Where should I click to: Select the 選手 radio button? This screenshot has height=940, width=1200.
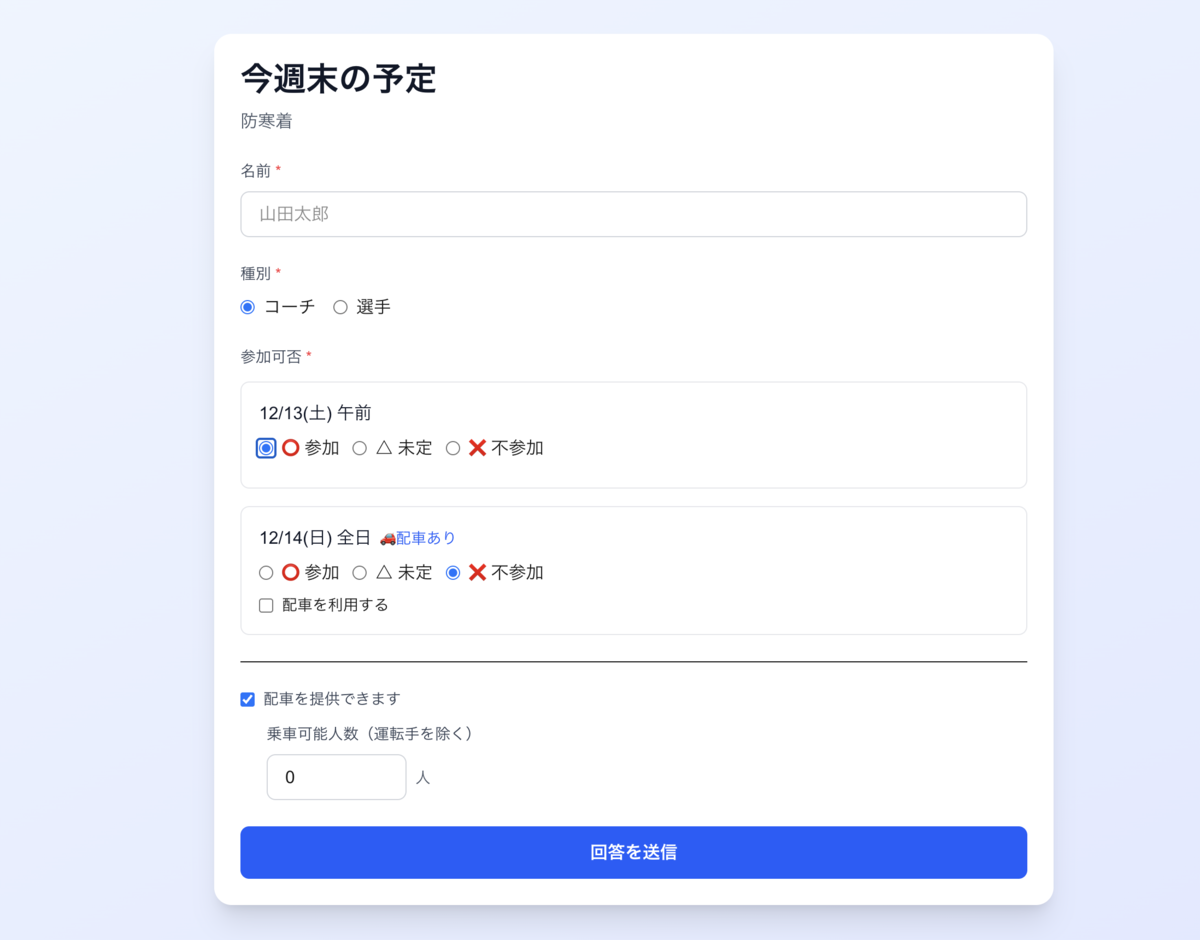pyautogui.click(x=340, y=307)
